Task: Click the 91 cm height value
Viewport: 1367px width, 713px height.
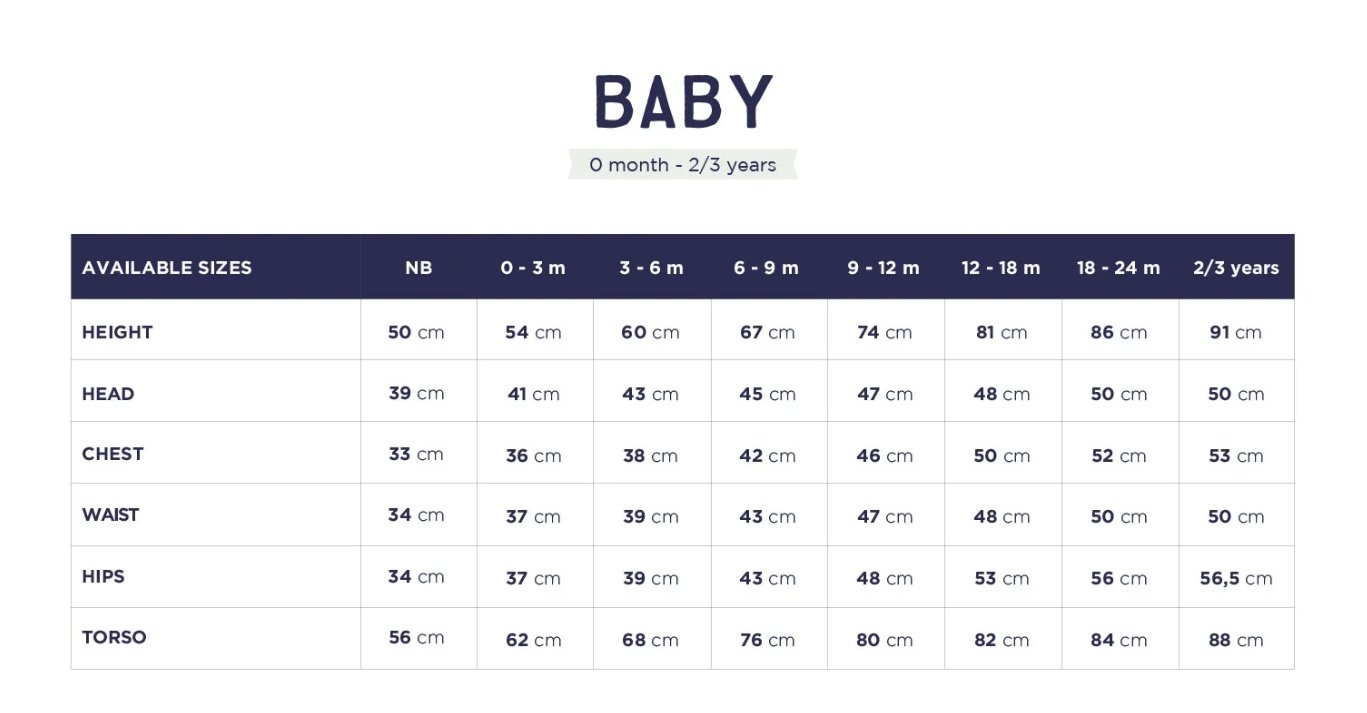Action: pos(1236,332)
